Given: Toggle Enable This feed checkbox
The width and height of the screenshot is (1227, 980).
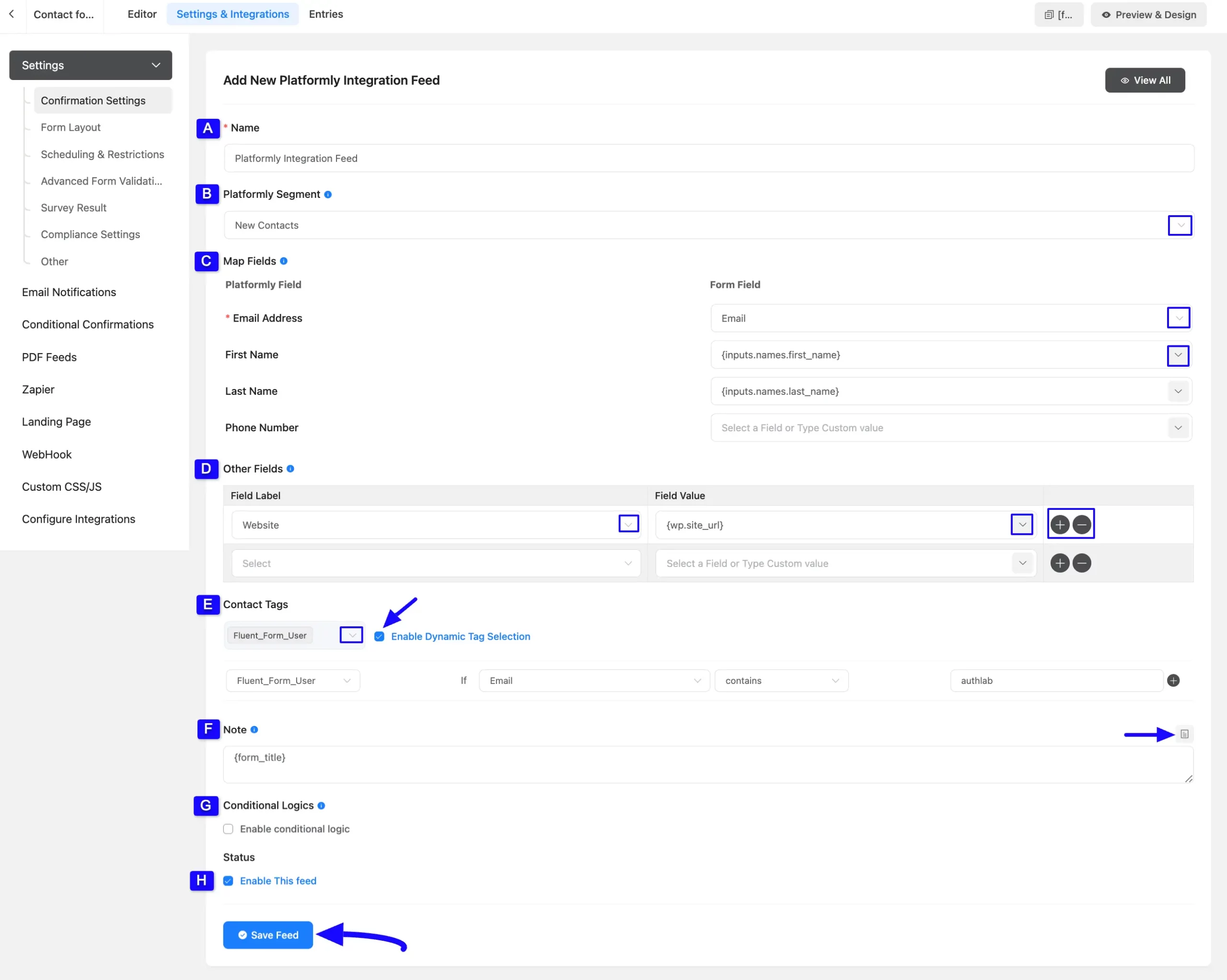Looking at the screenshot, I should click(x=228, y=881).
